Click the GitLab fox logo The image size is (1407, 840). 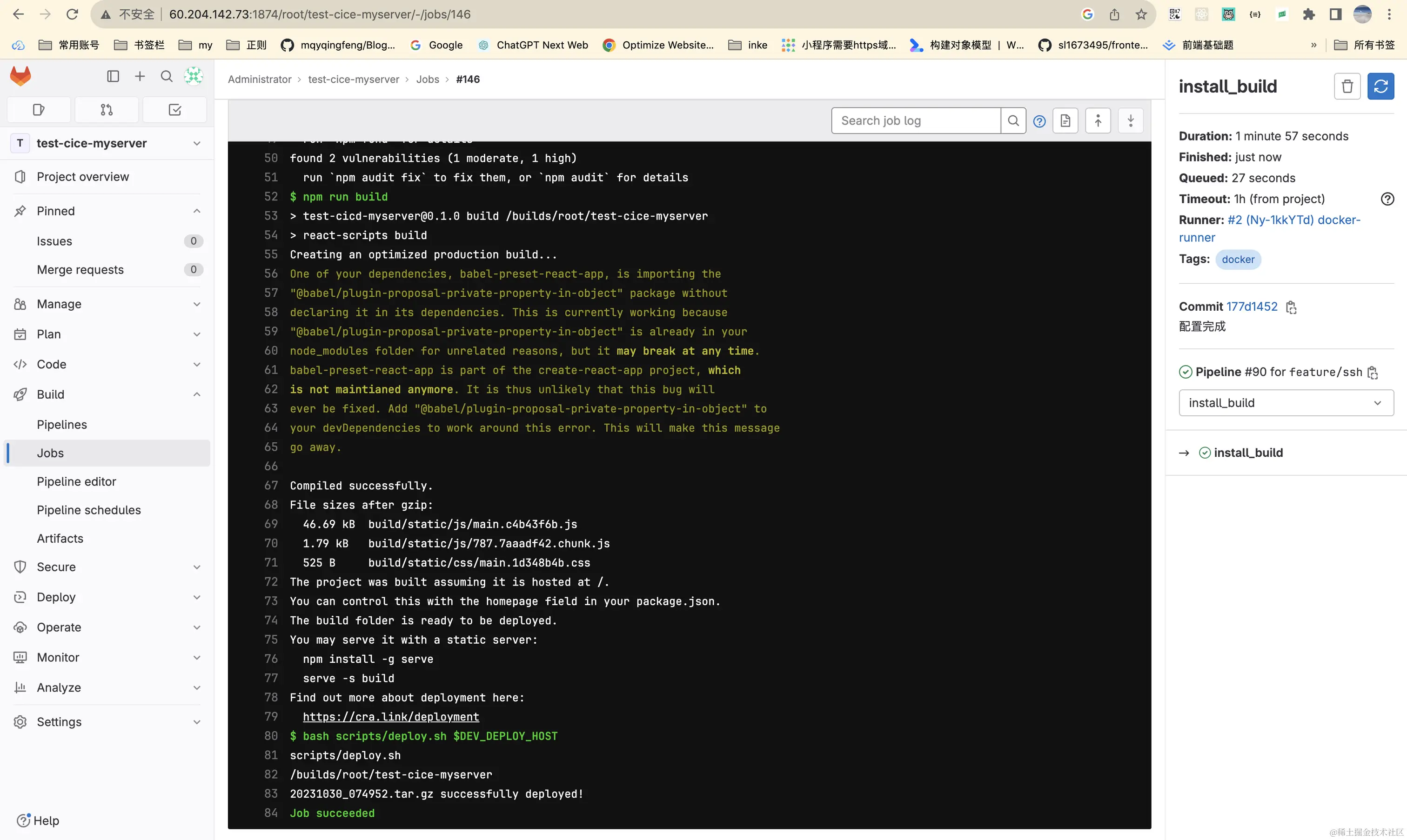pos(20,76)
